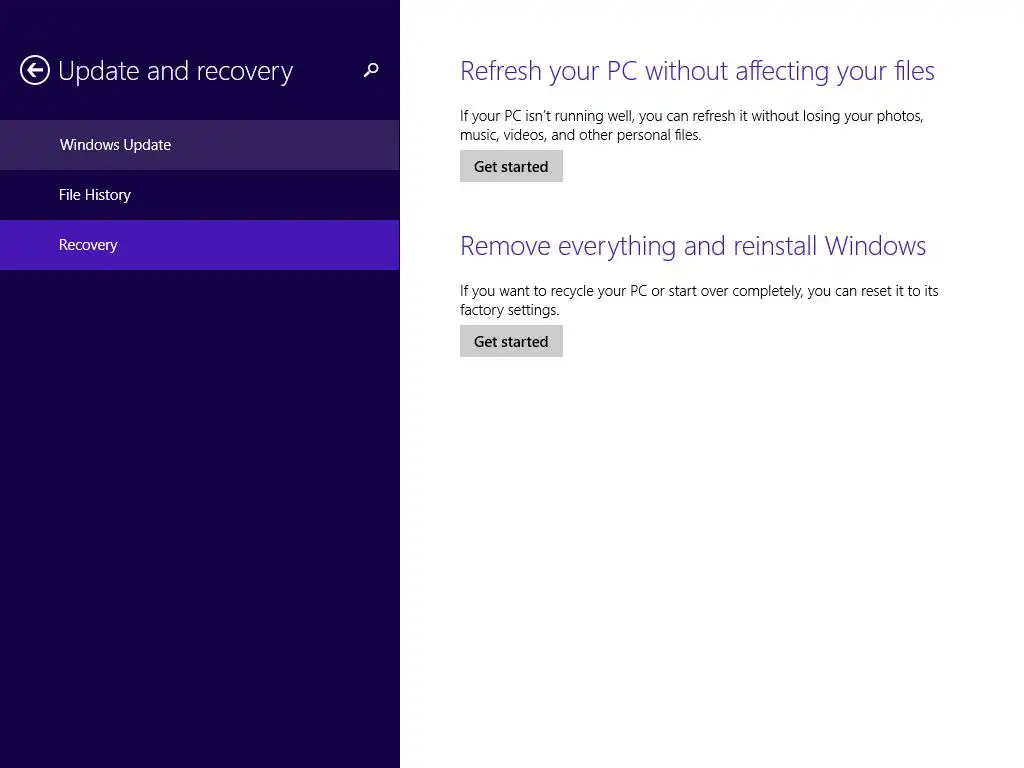Open the search magnifier icon
Image resolution: width=1024 pixels, height=768 pixels.
point(371,70)
